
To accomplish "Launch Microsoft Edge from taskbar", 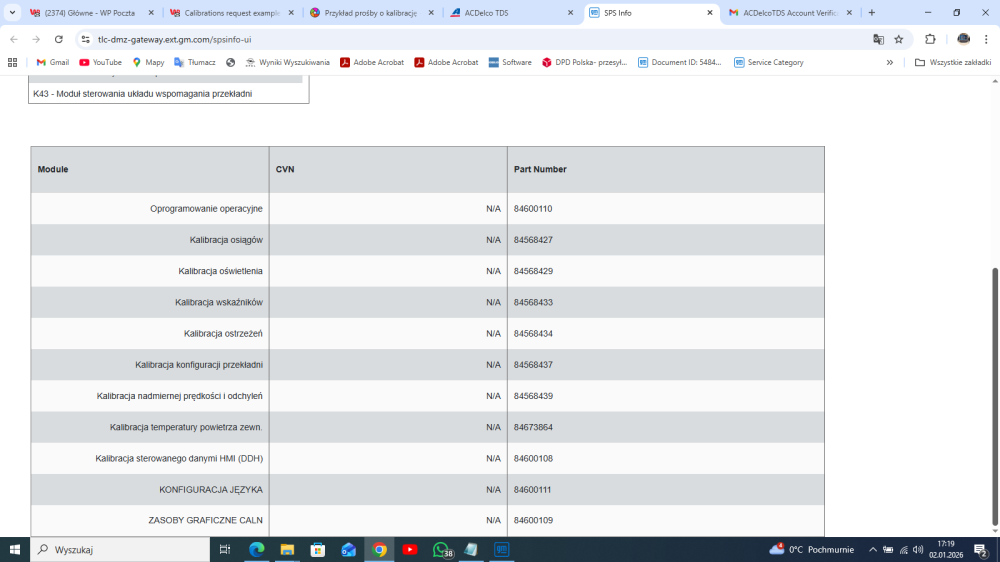I will pos(256,549).
